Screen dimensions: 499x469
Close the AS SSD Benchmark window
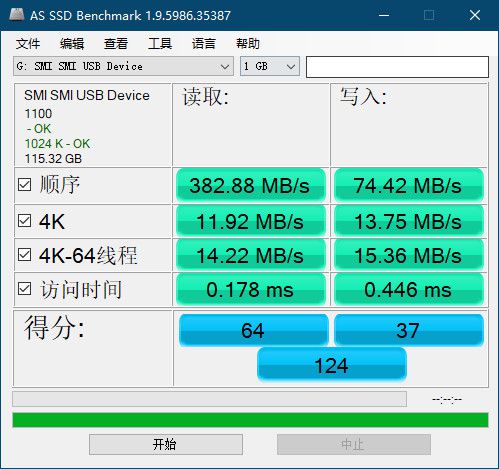pos(475,15)
